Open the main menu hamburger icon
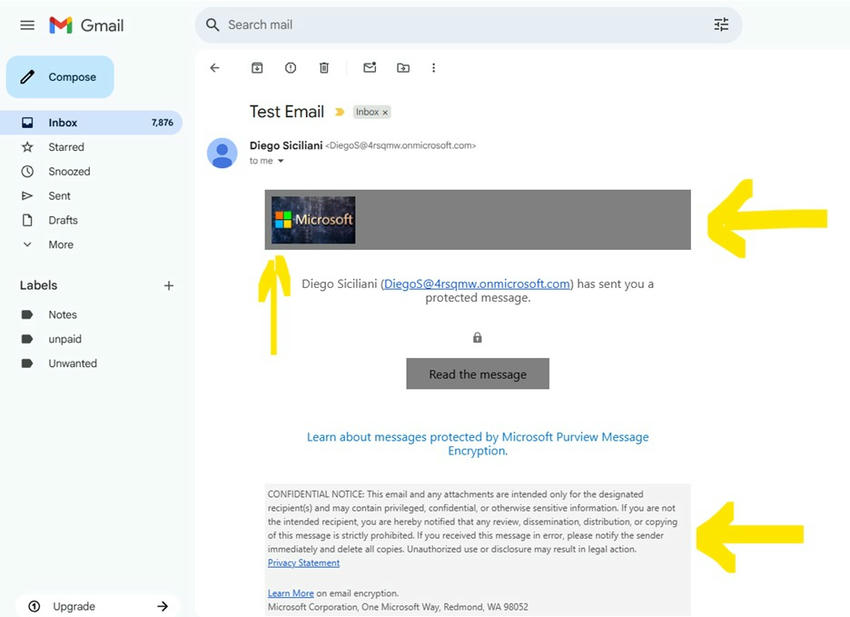The height and width of the screenshot is (617, 850). pyautogui.click(x=27, y=25)
